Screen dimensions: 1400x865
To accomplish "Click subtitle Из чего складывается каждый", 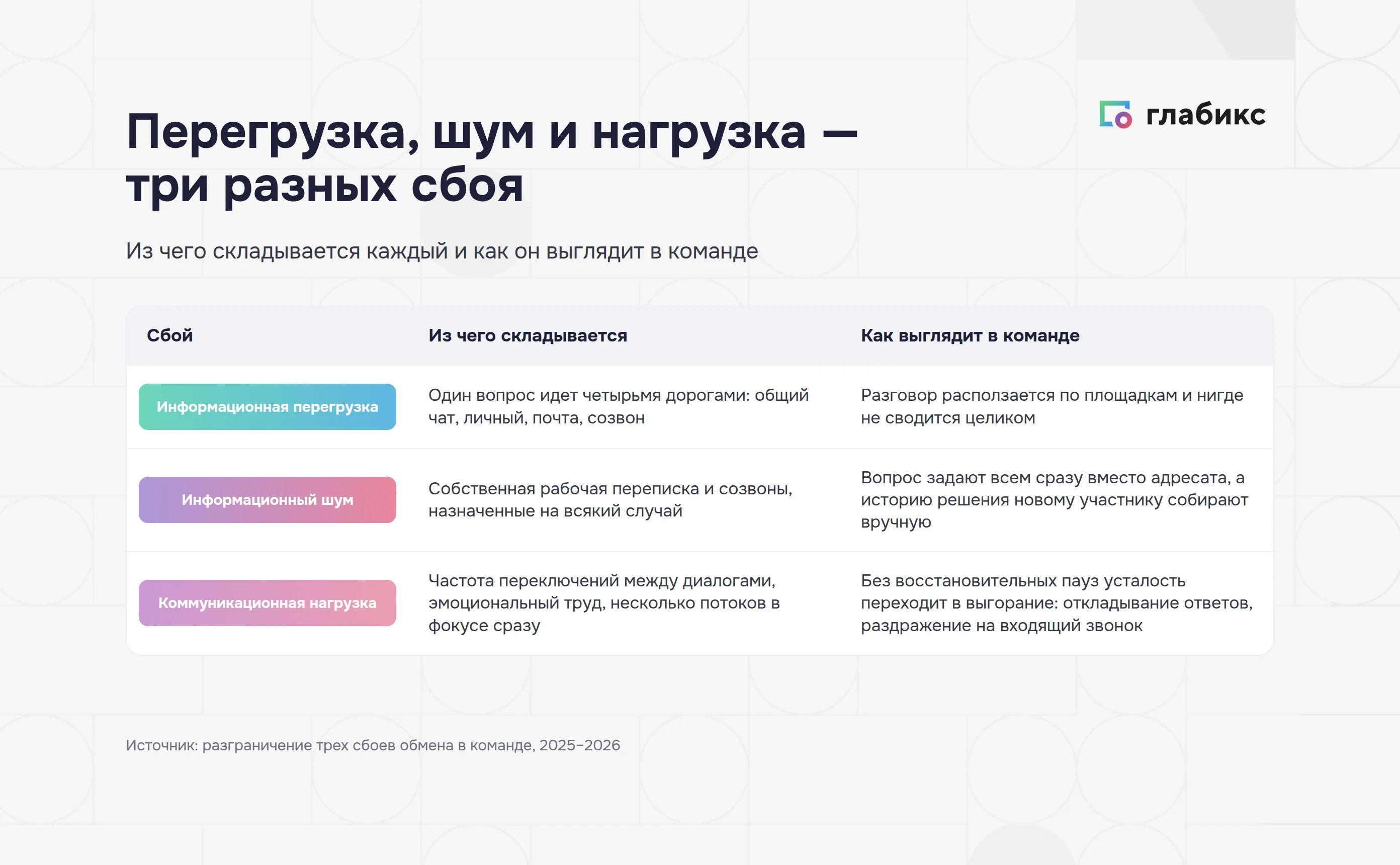I will coord(442,251).
